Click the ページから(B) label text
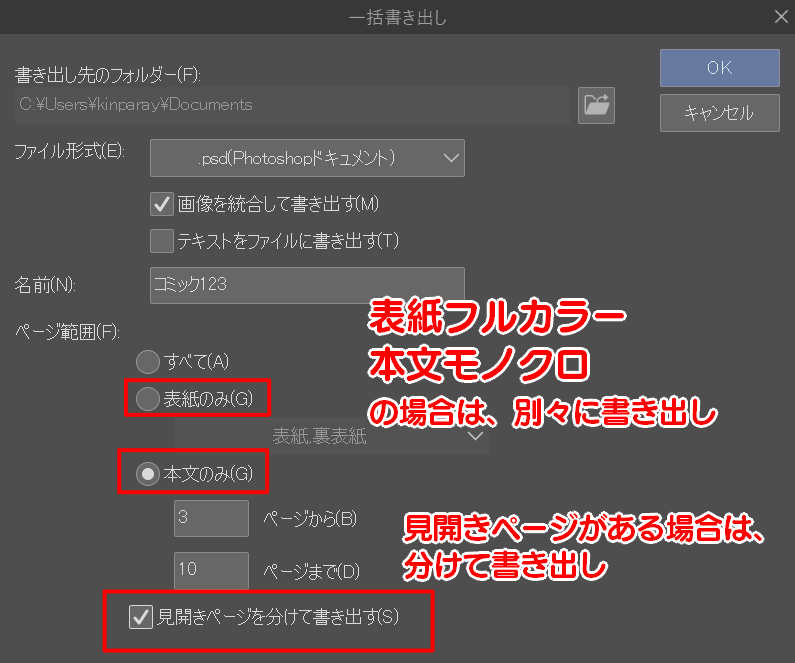 pos(310,519)
